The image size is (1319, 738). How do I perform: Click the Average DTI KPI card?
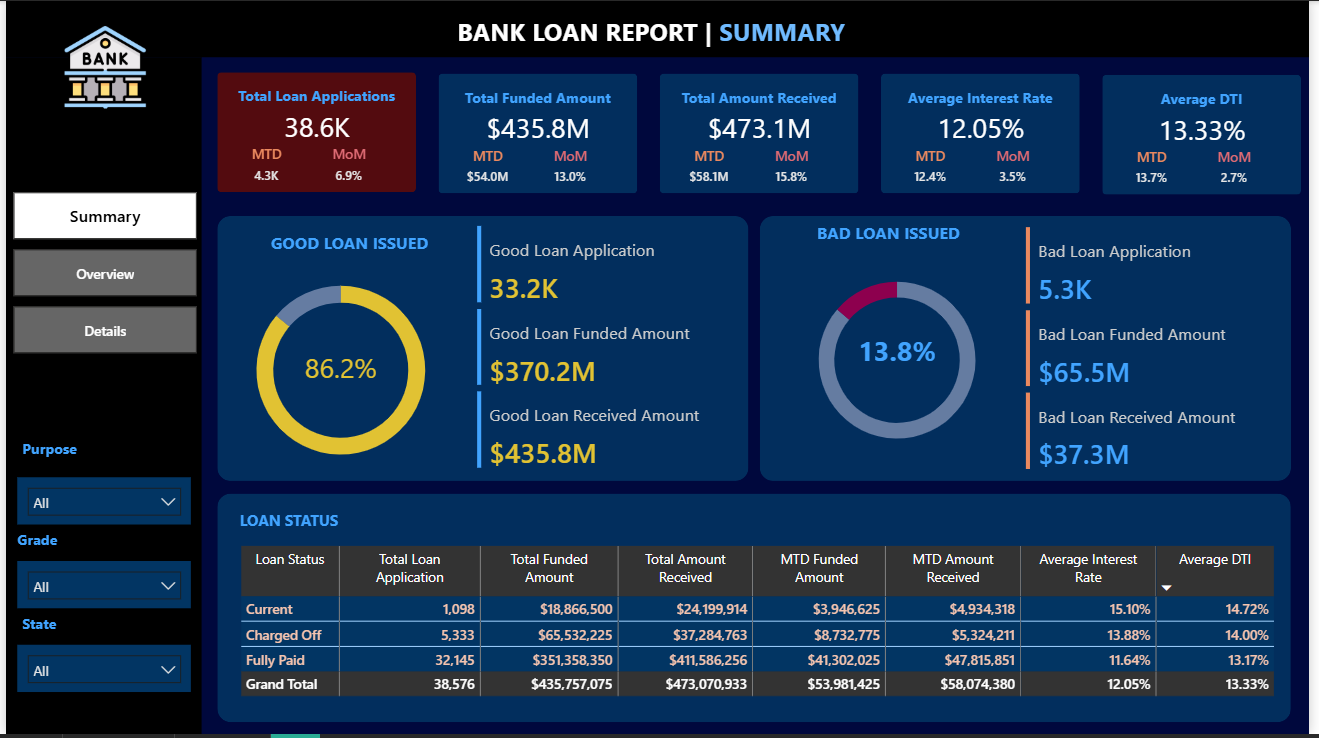pos(1200,132)
